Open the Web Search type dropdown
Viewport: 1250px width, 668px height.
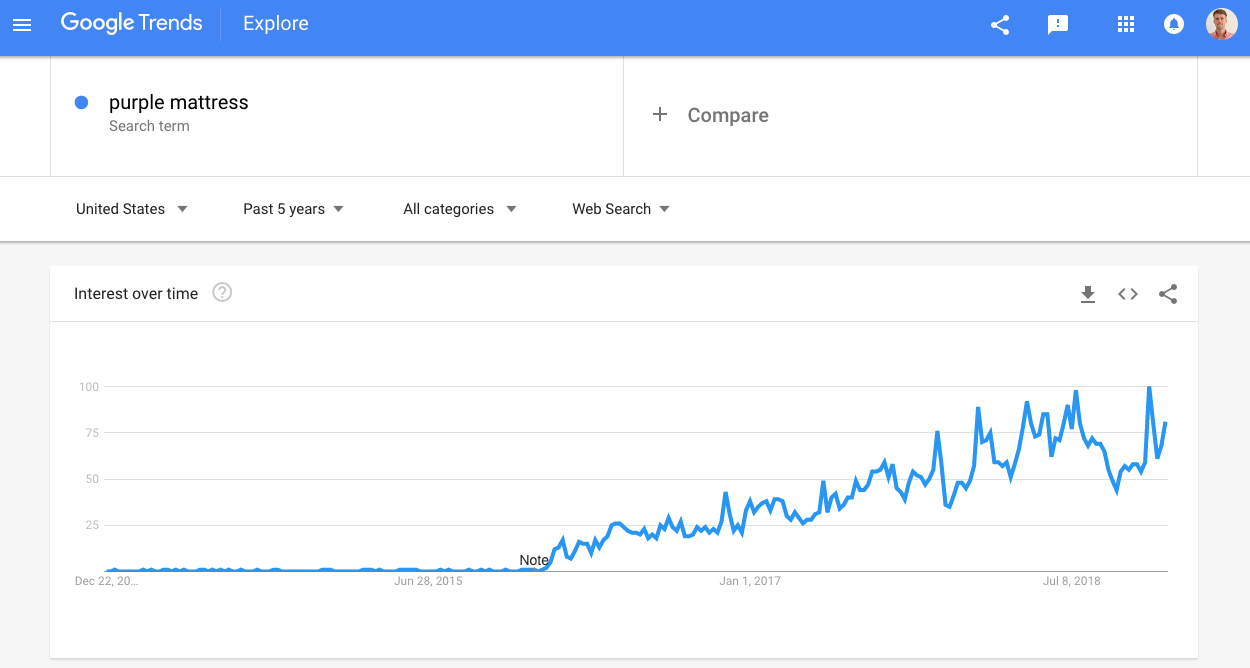tap(620, 209)
